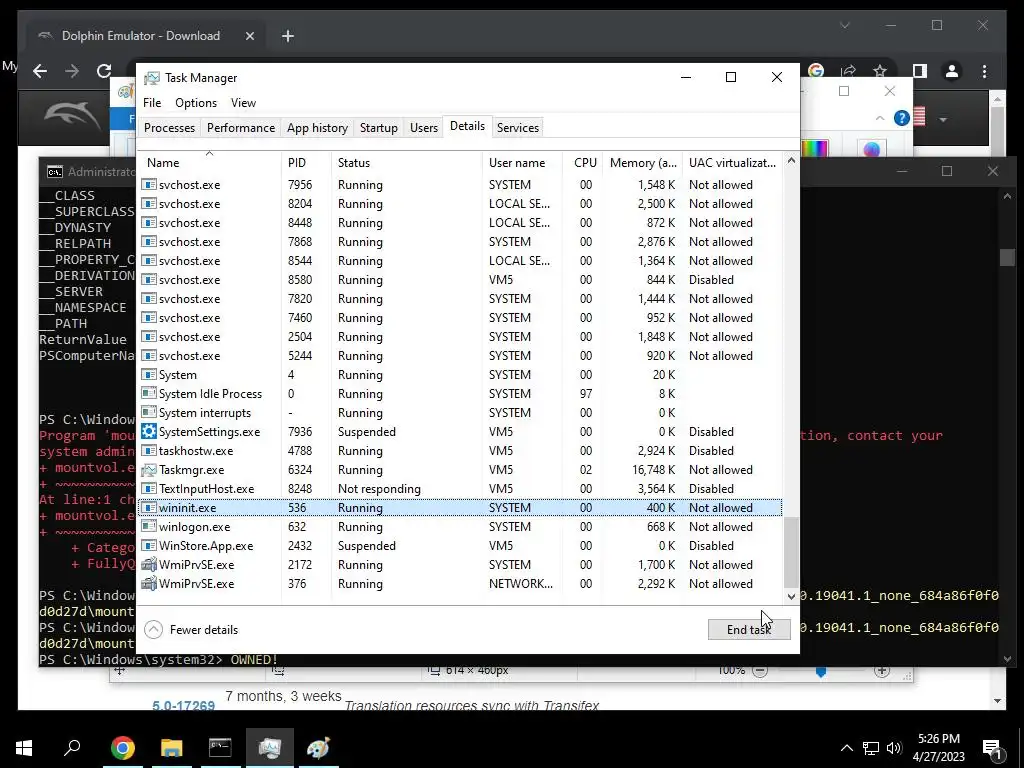Click the Paint zoom slider handle
Screen dimensions: 1024x768
pyautogui.click(x=821, y=672)
